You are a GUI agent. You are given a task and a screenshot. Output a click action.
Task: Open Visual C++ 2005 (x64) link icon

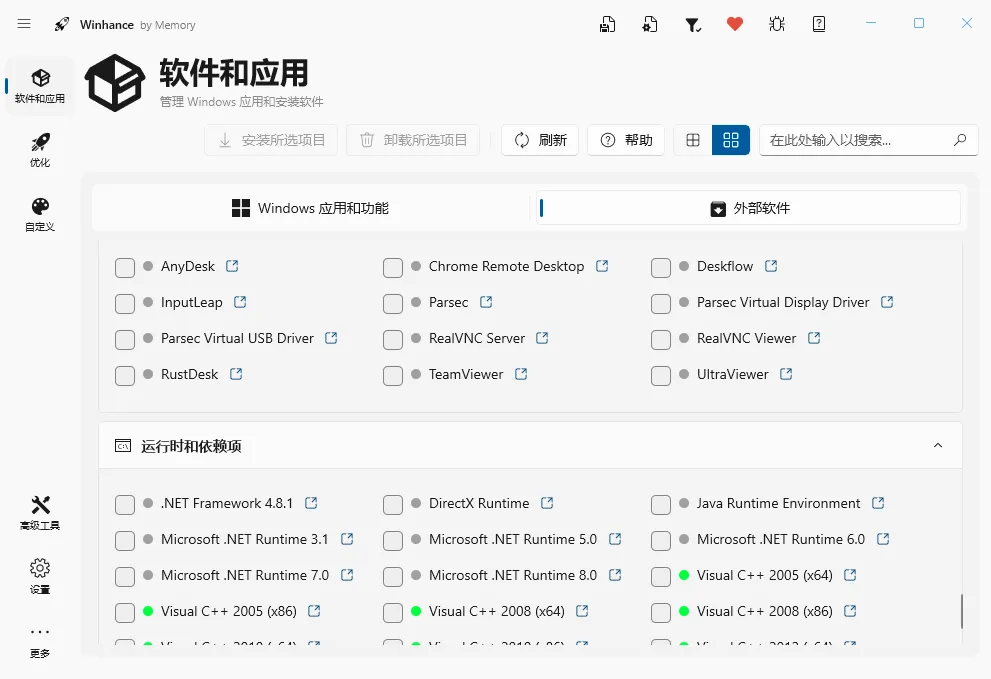850,575
